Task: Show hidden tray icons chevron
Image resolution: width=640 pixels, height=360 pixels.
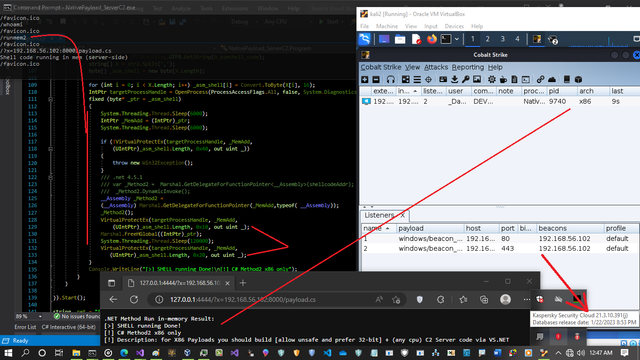Action: point(558,353)
